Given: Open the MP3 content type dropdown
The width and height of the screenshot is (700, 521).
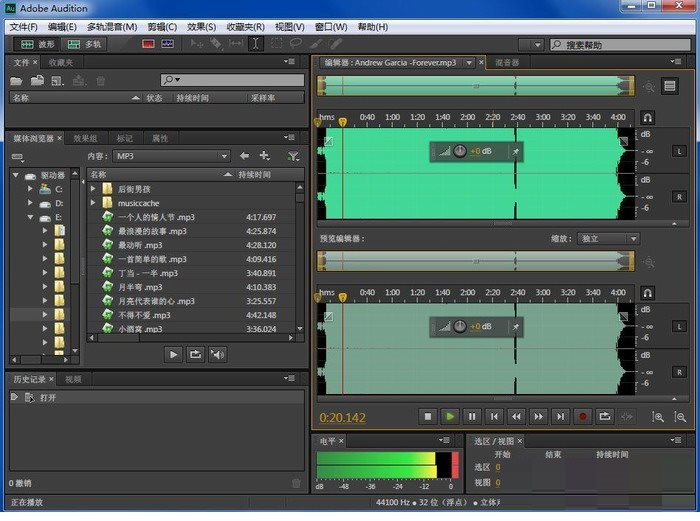Looking at the screenshot, I should tap(171, 156).
